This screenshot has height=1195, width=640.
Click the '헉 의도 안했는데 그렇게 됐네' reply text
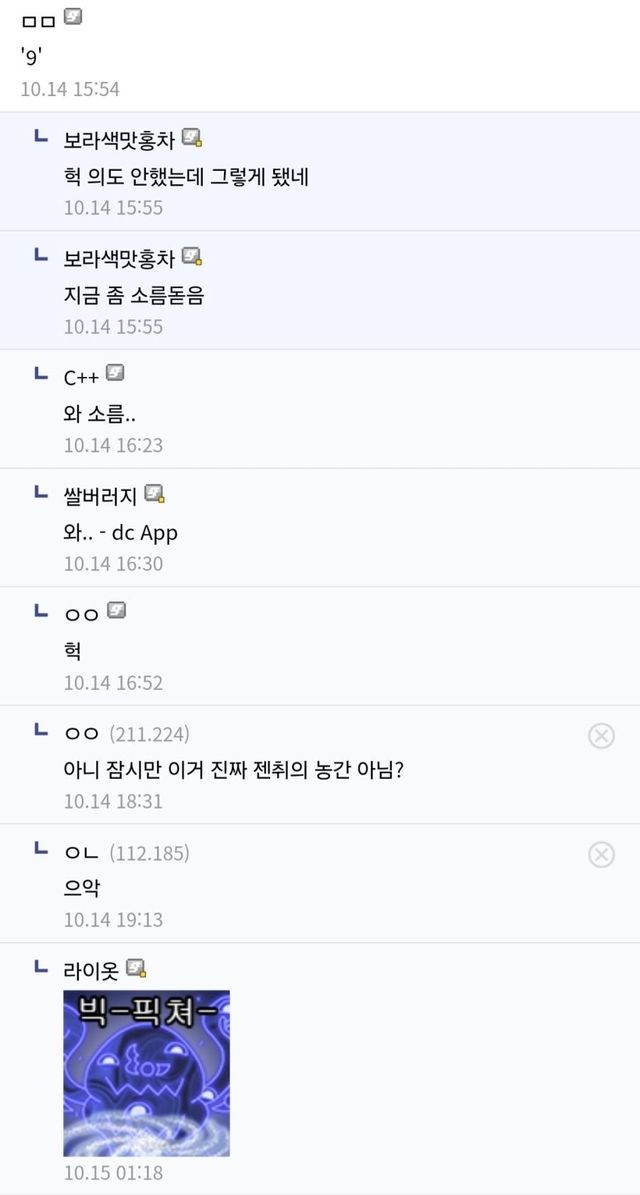click(x=186, y=177)
